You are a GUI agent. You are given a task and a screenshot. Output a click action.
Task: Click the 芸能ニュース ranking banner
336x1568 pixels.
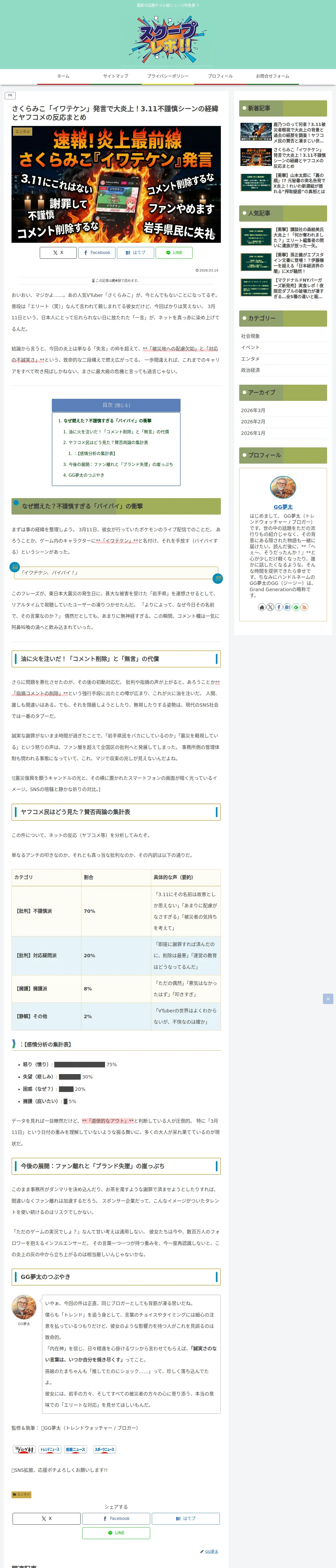click(x=76, y=1449)
